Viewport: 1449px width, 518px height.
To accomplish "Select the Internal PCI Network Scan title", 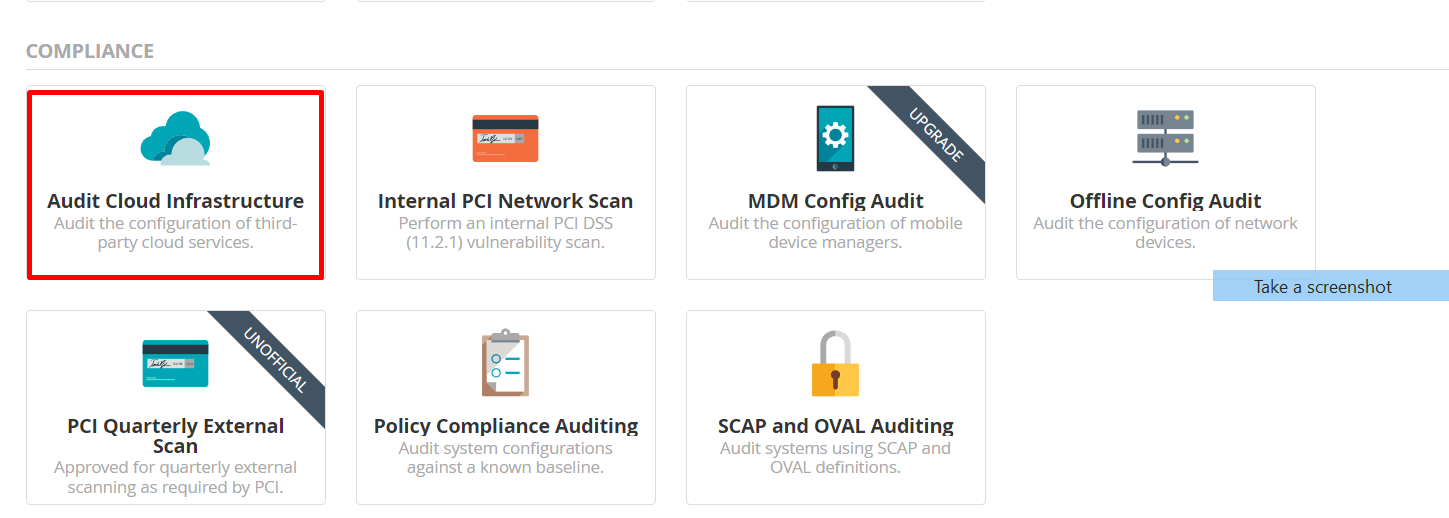I will point(505,201).
